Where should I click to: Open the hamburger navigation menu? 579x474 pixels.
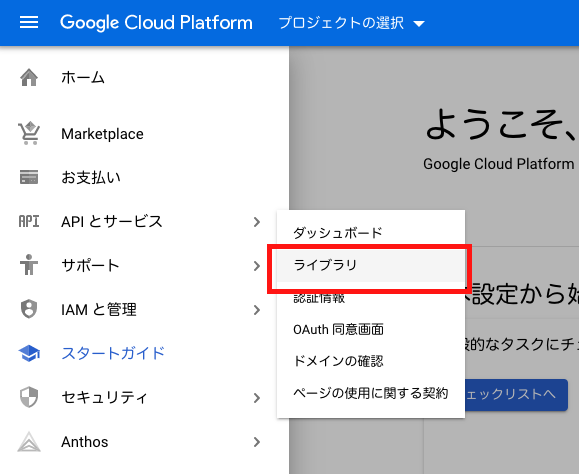click(29, 22)
